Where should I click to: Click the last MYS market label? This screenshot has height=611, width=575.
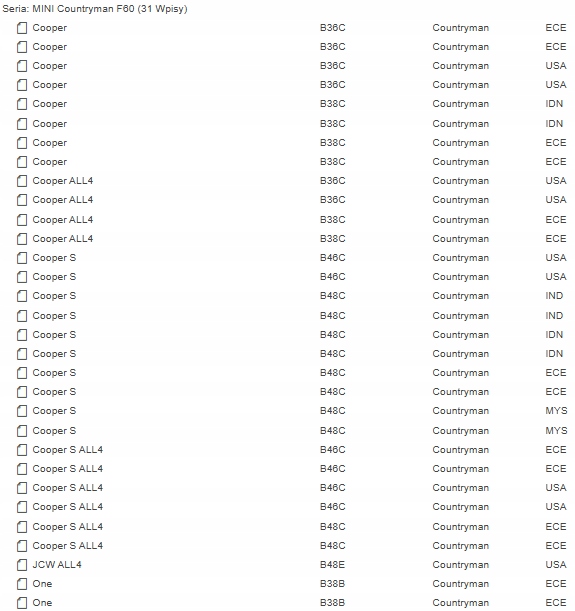[556, 431]
